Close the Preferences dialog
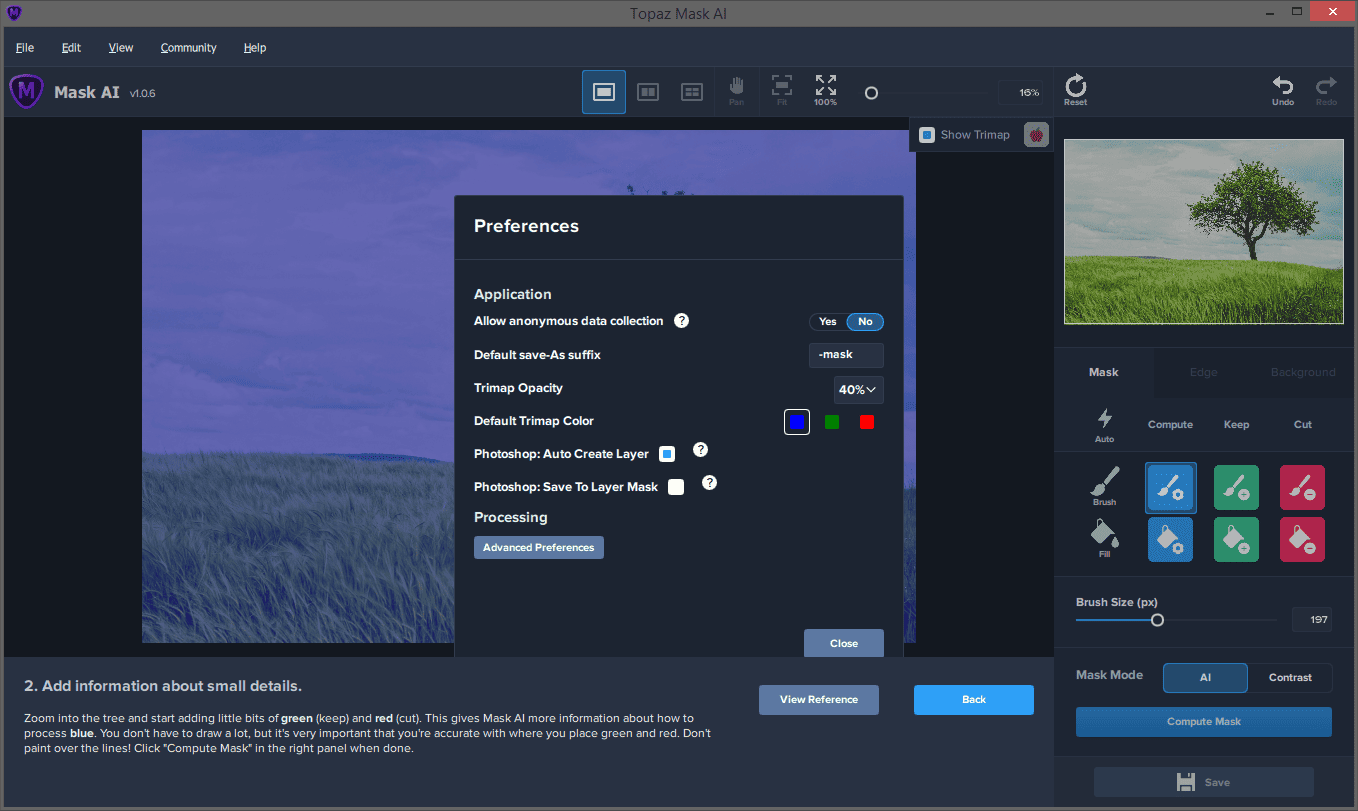1358x811 pixels. 844,643
